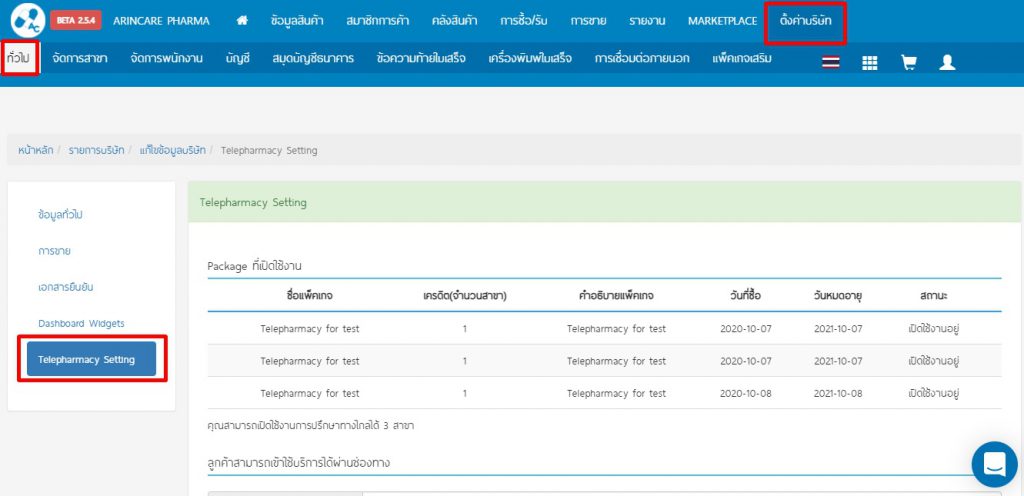Click Package ที่เปิดใช้งาน section title
This screenshot has width=1024, height=496.
coord(255,266)
